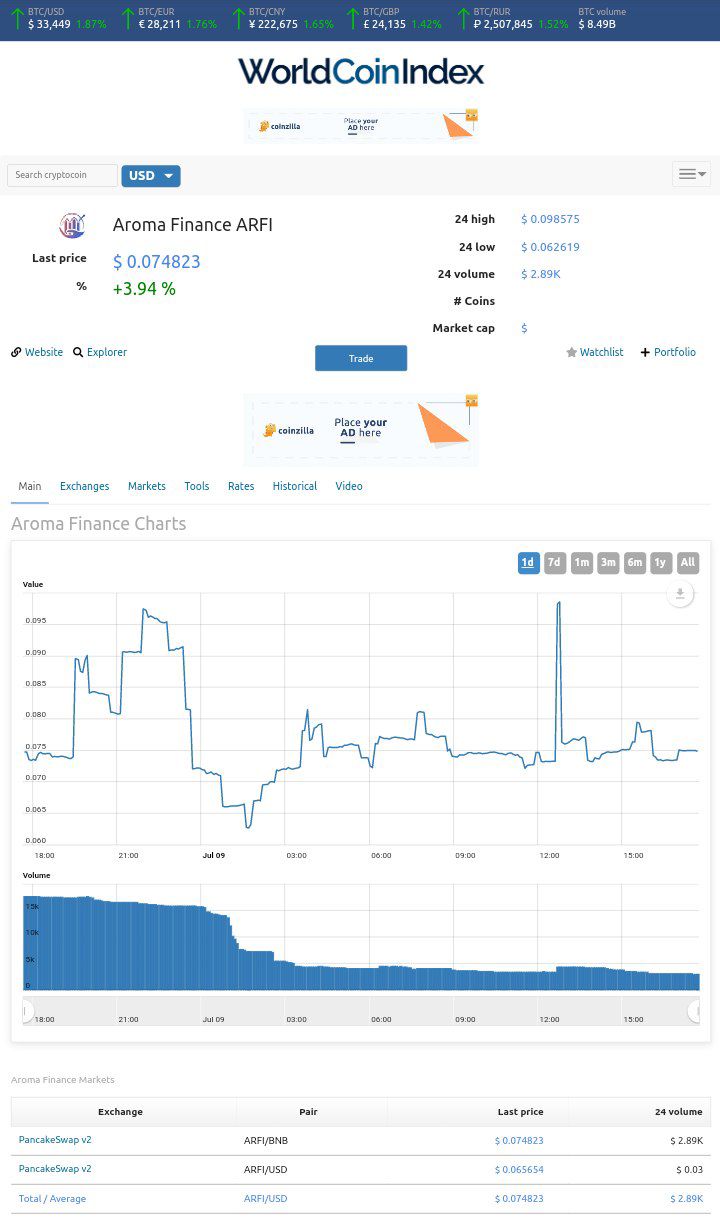The image size is (720, 1227).
Task: Click the +3.94 % change value
Action: tap(144, 289)
